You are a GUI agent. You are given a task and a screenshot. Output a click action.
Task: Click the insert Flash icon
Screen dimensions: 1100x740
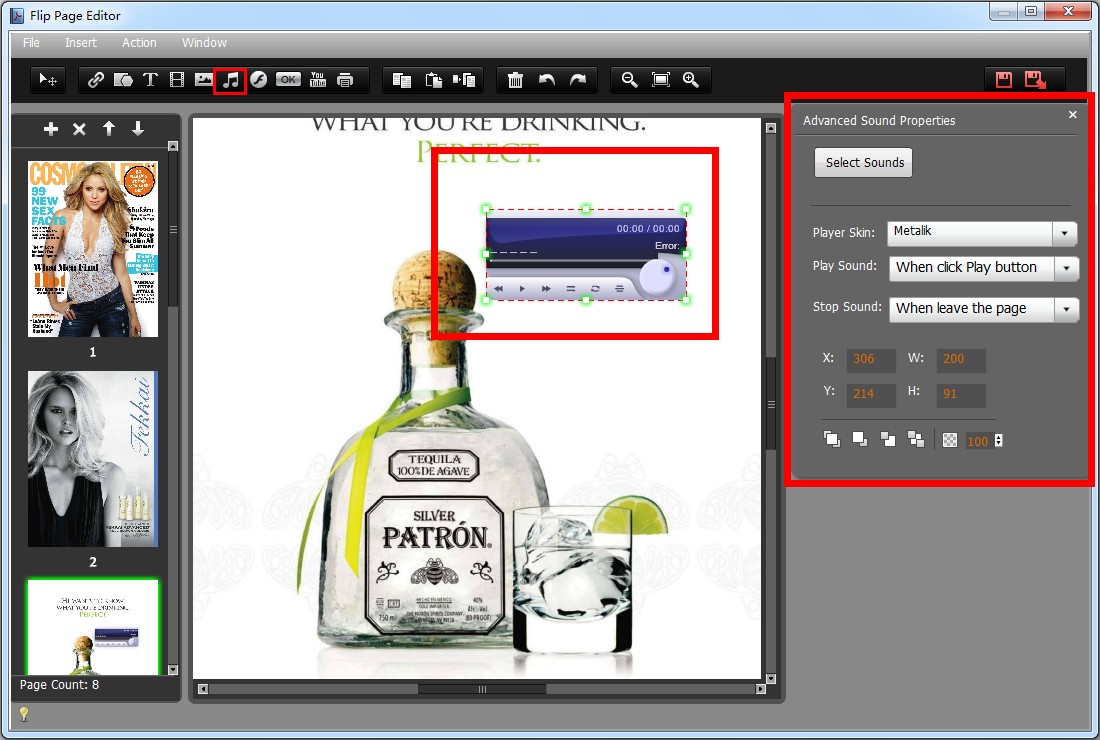pyautogui.click(x=259, y=80)
